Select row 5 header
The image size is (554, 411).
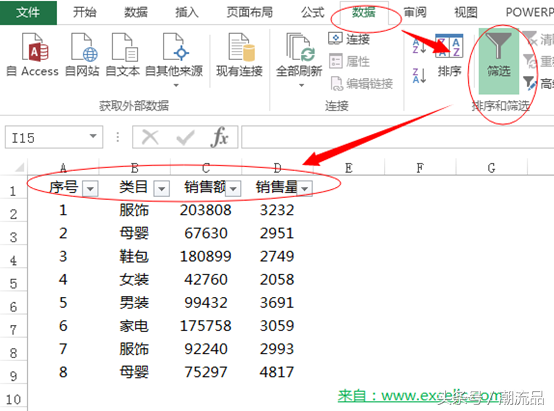[13, 283]
